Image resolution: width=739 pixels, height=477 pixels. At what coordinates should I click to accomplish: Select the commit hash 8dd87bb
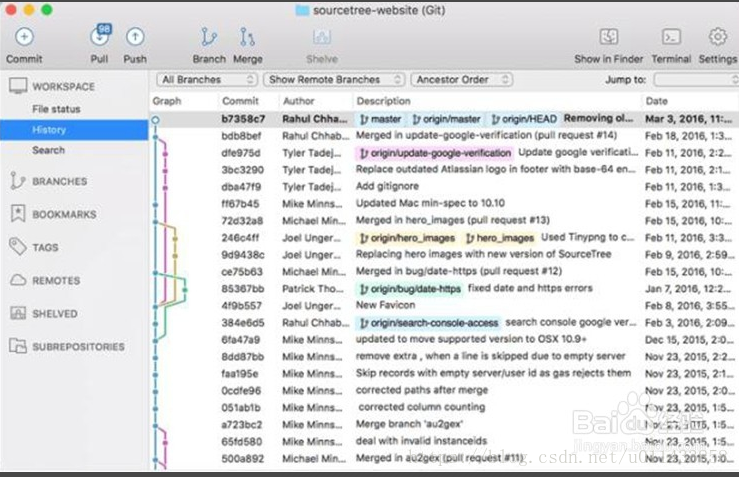pos(242,357)
